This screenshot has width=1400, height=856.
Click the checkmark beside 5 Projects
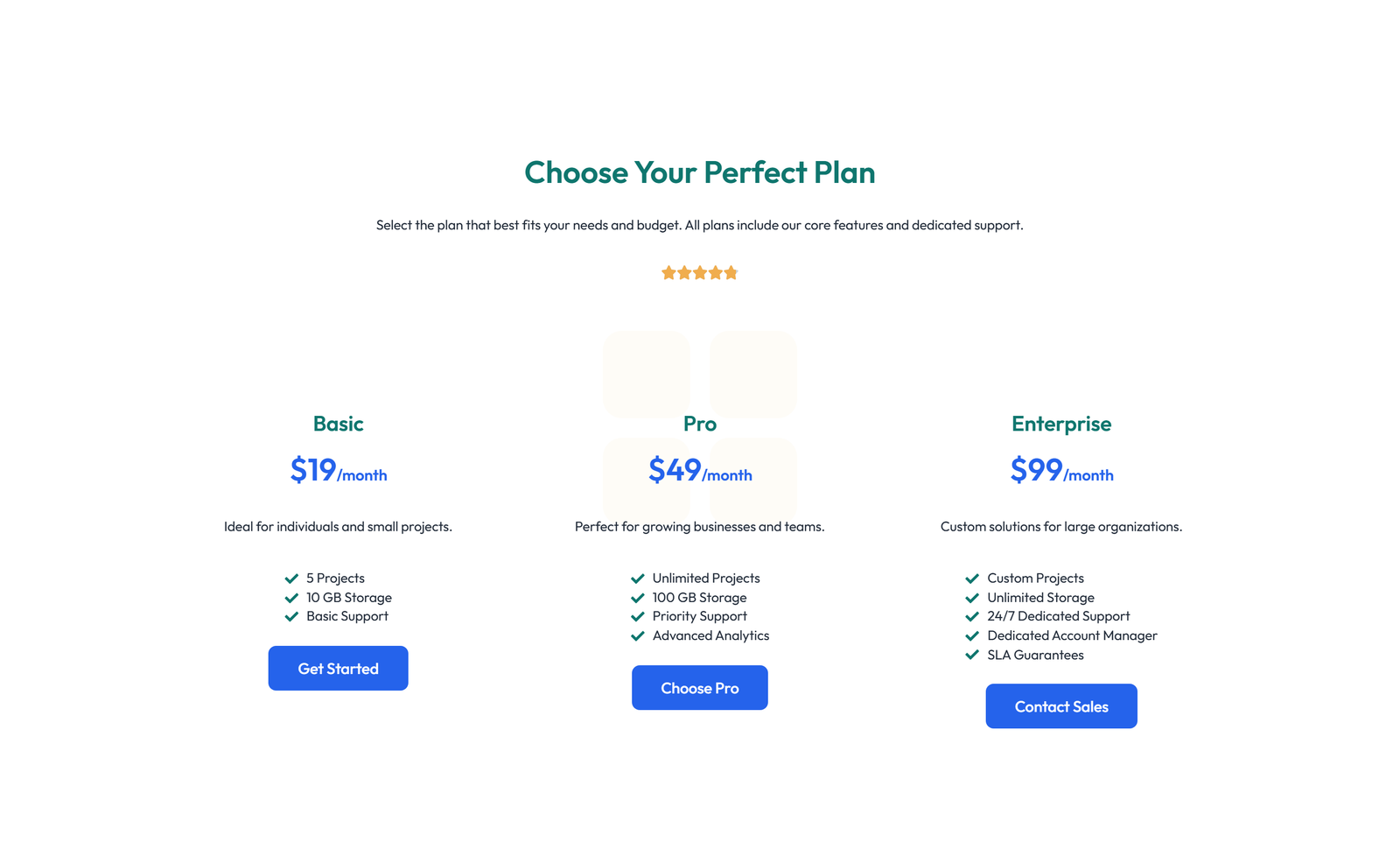290,578
